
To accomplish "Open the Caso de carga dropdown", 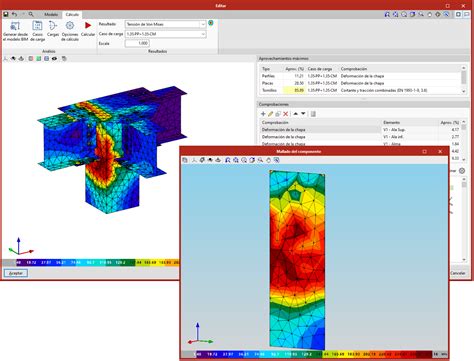I will coord(165,34).
